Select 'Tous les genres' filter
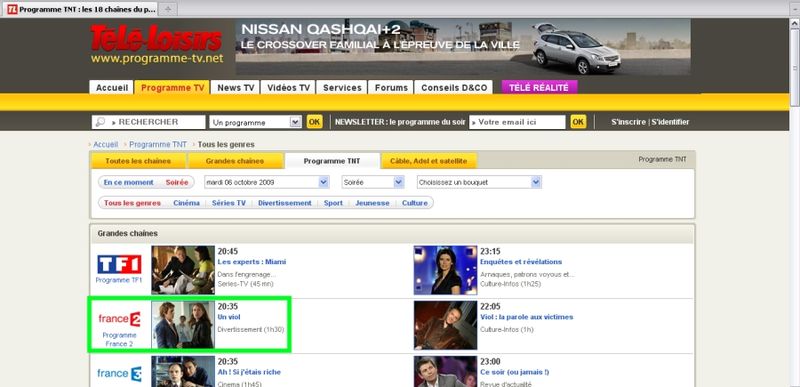Screen dimensions: 800x387 click(x=132, y=203)
